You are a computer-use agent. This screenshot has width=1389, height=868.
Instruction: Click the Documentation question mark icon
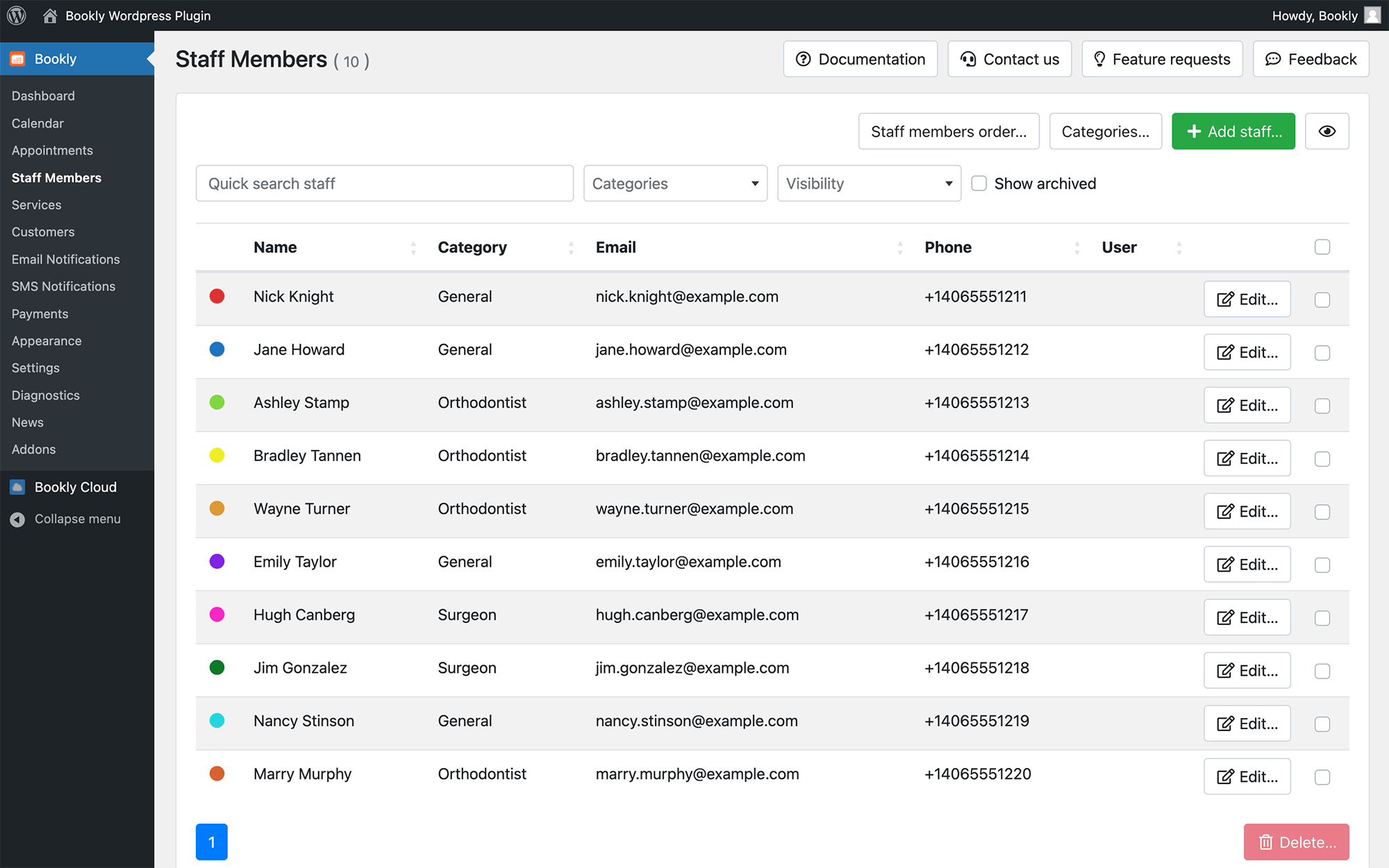[x=803, y=59]
